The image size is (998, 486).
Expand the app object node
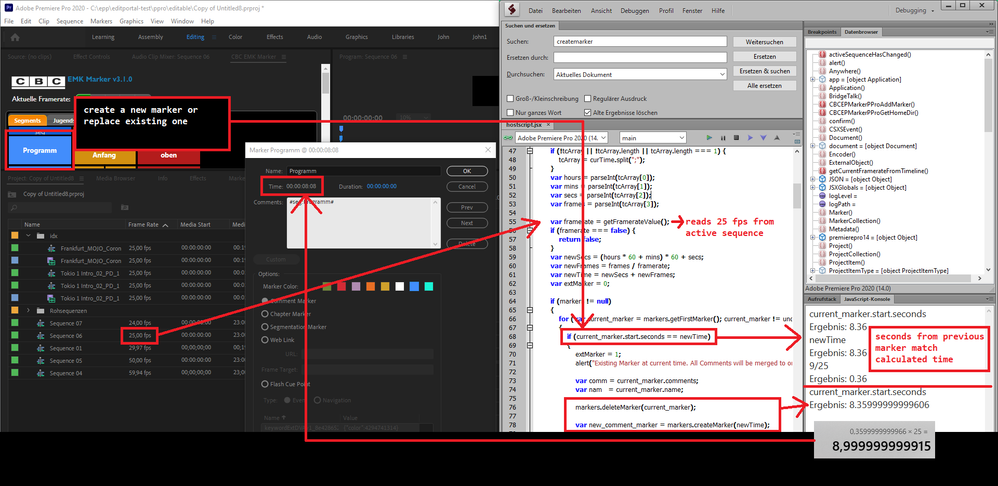click(813, 80)
